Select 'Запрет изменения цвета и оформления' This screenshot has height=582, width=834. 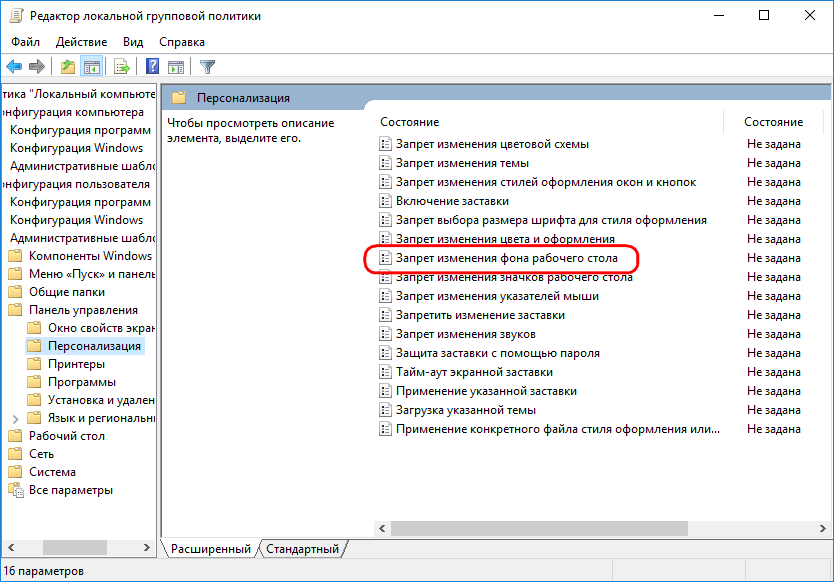(x=505, y=239)
